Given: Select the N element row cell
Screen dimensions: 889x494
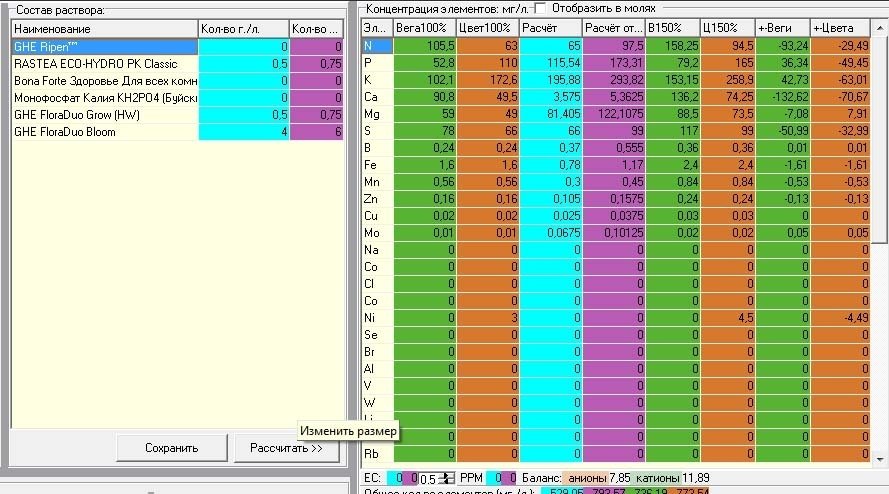Looking at the screenshot, I should (x=377, y=45).
